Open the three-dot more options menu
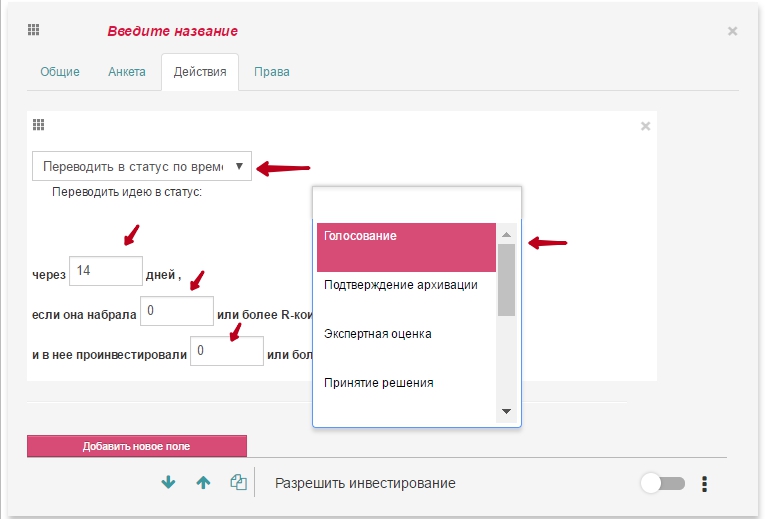 pyautogui.click(x=704, y=483)
